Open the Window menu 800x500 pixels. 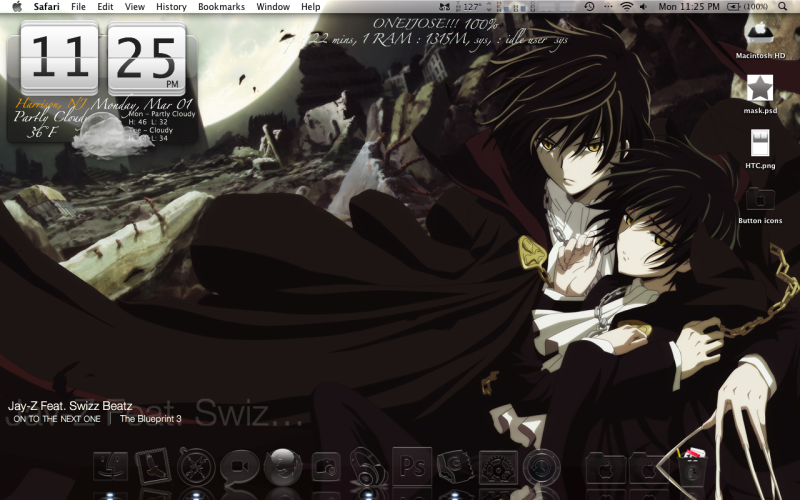273,7
